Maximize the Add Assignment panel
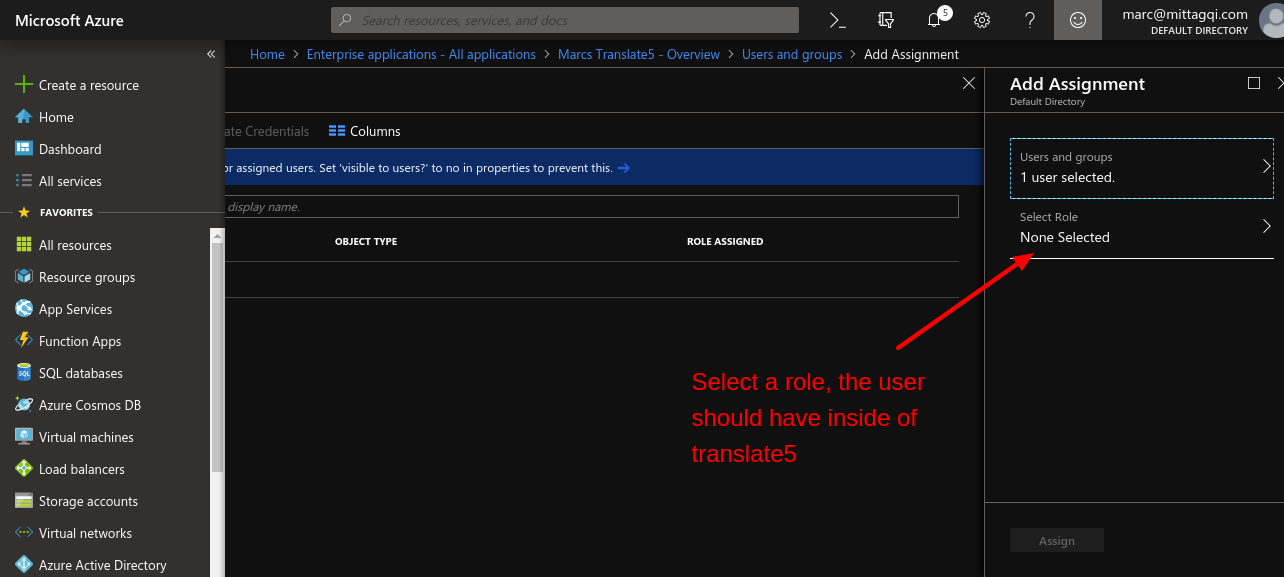This screenshot has height=577, width=1284. [x=1254, y=83]
